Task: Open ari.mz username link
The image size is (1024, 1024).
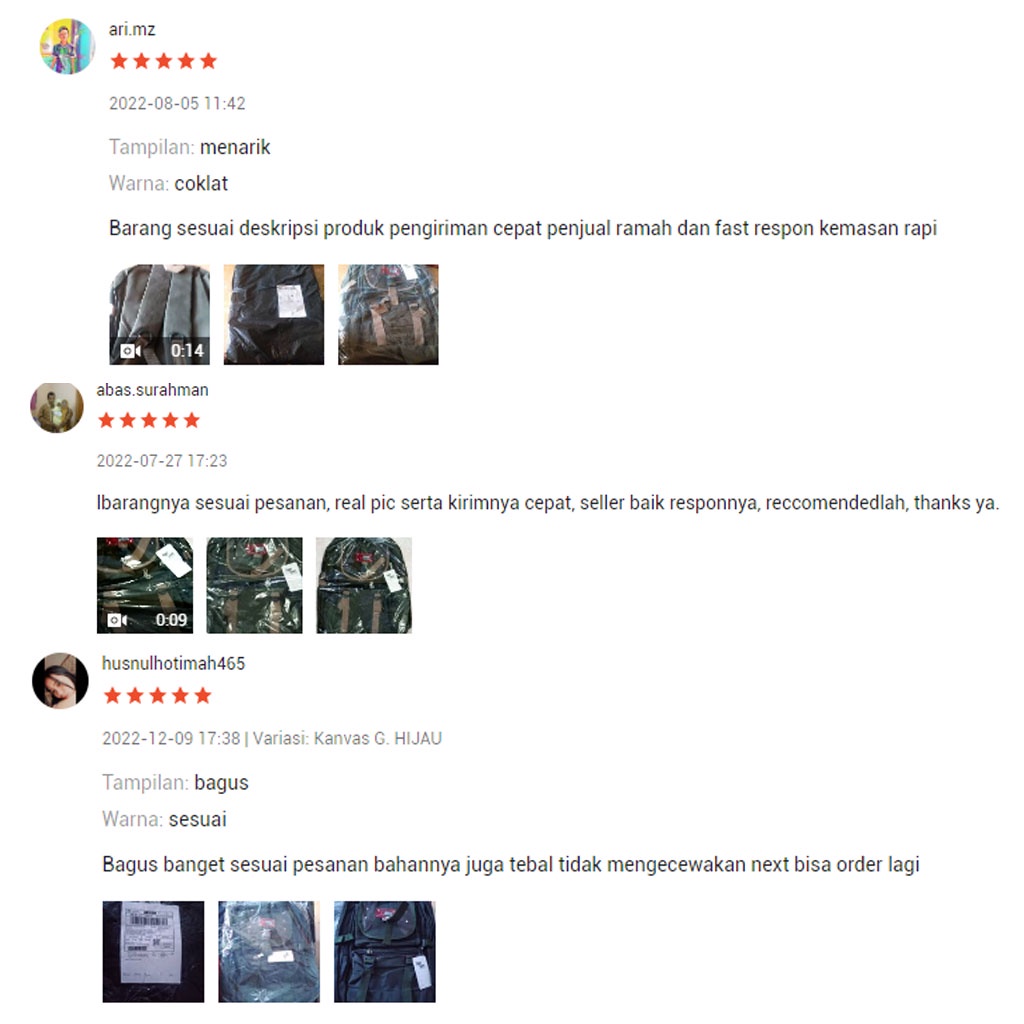Action: click(x=132, y=29)
